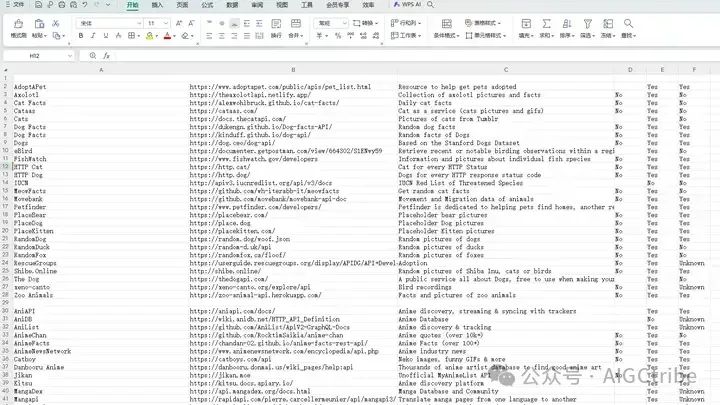The height and width of the screenshot is (405, 720).
Task: Toggle Bold formatting
Action: pos(81,35)
